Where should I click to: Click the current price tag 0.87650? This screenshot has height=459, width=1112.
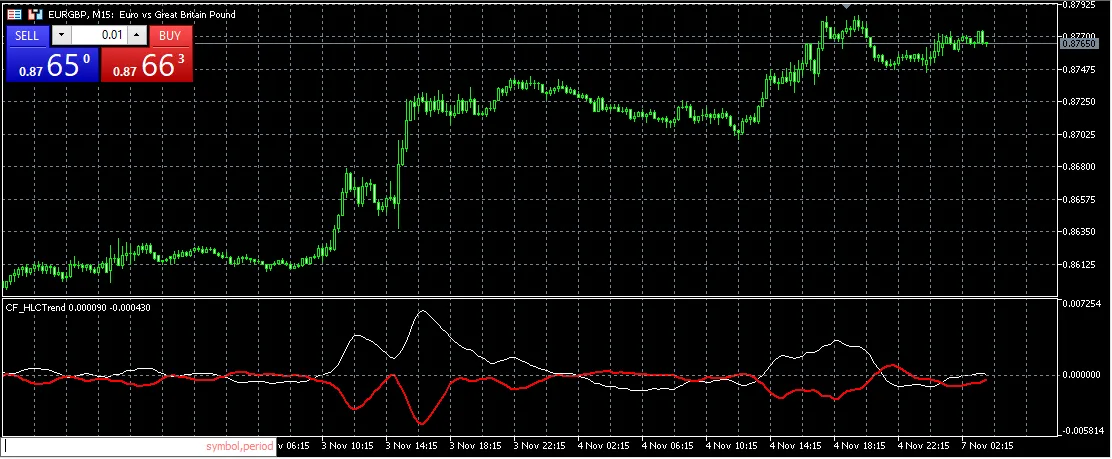(x=1079, y=44)
